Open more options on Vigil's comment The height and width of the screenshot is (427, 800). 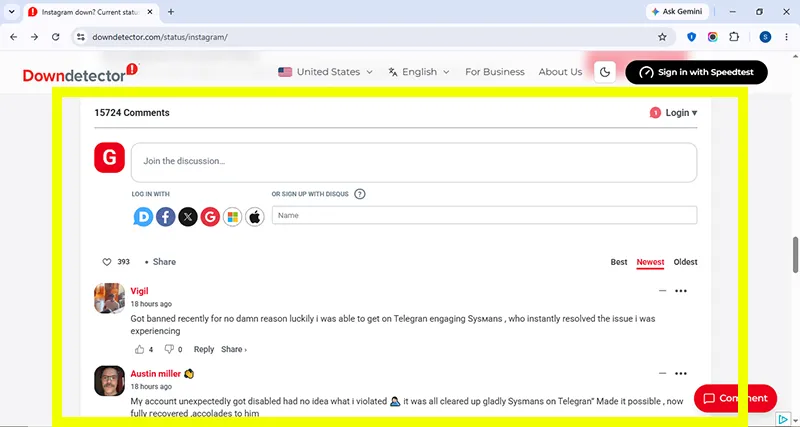click(x=681, y=291)
